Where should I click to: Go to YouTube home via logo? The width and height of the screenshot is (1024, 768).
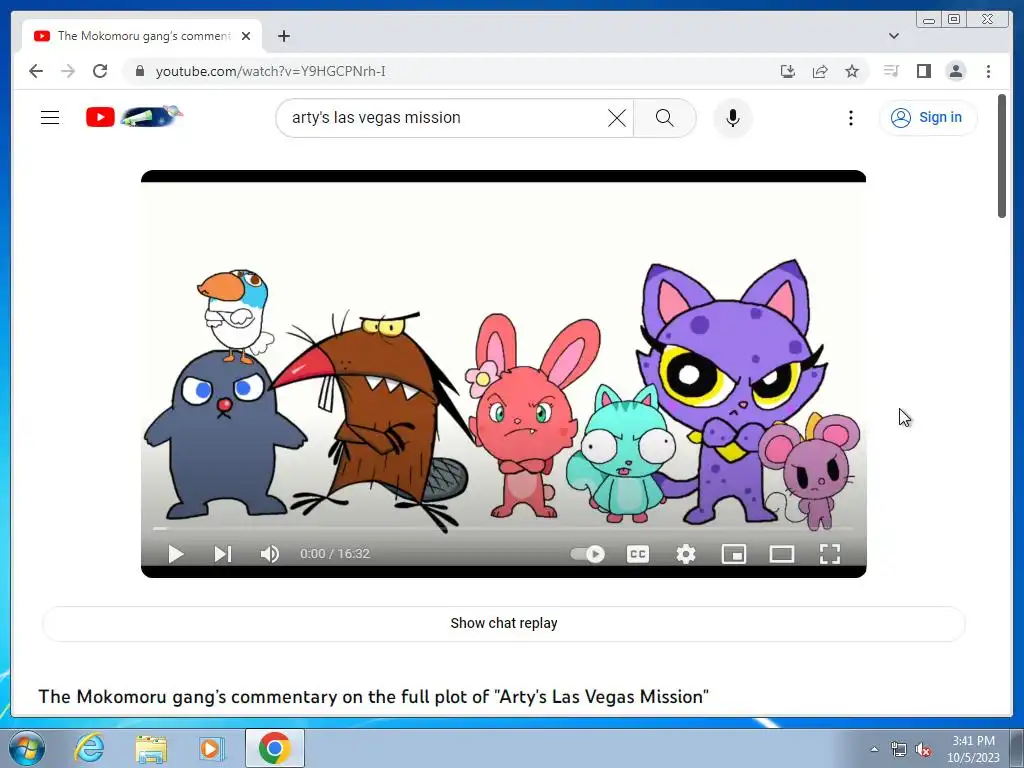click(x=134, y=117)
